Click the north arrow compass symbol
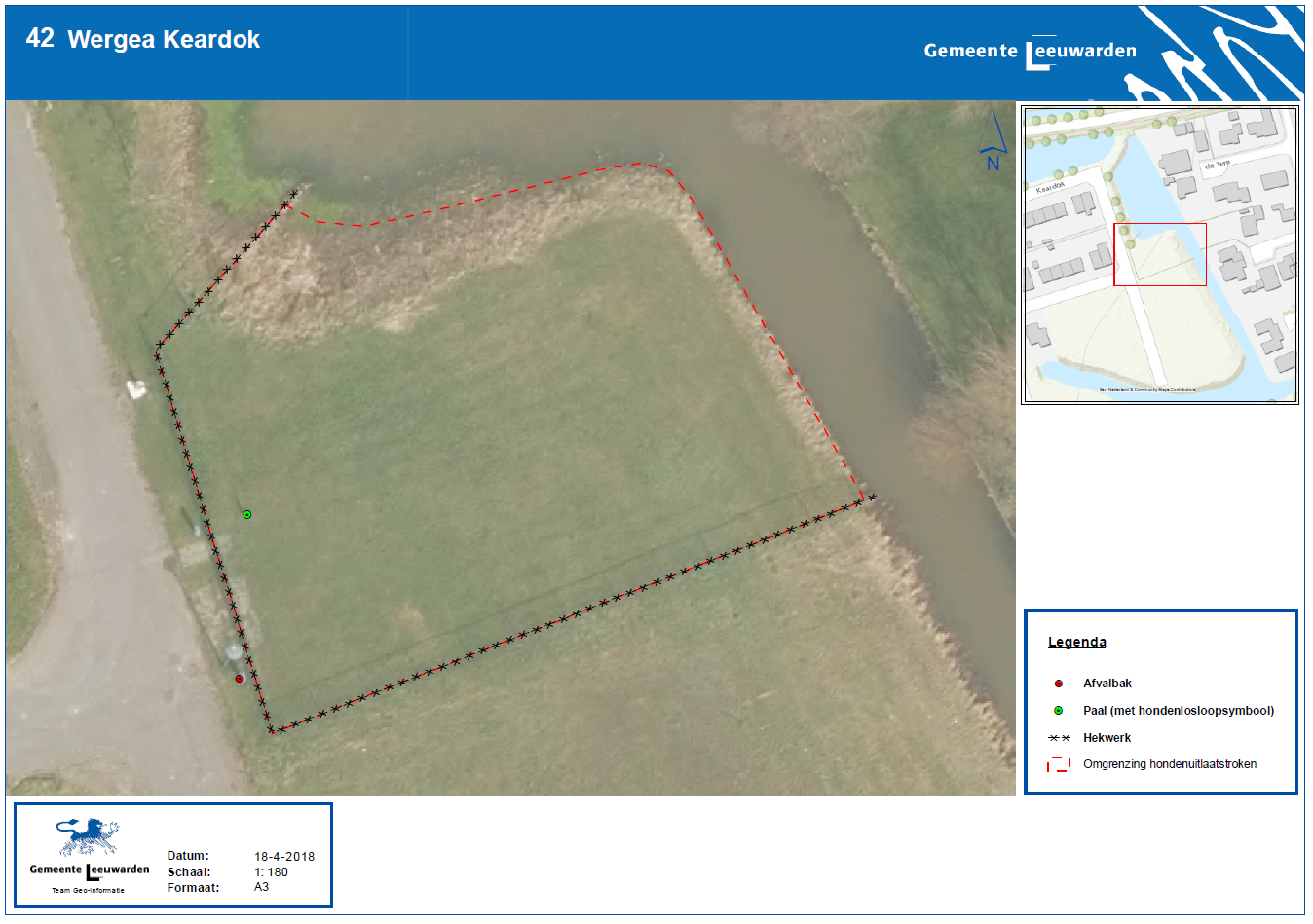The width and height of the screenshot is (1313, 924). pyautogui.click(x=993, y=141)
